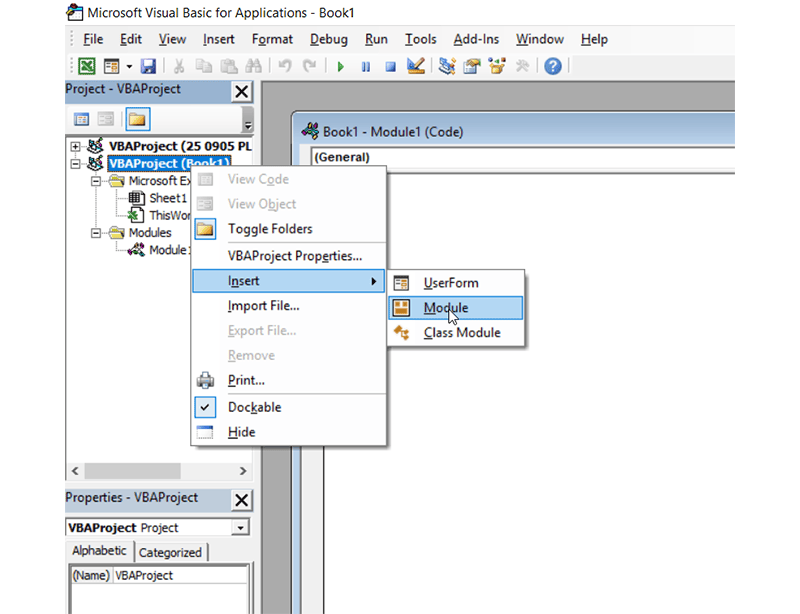Toggle Design Mode icon in toolbar
Viewport: 800px width, 614px height.
coord(415,66)
